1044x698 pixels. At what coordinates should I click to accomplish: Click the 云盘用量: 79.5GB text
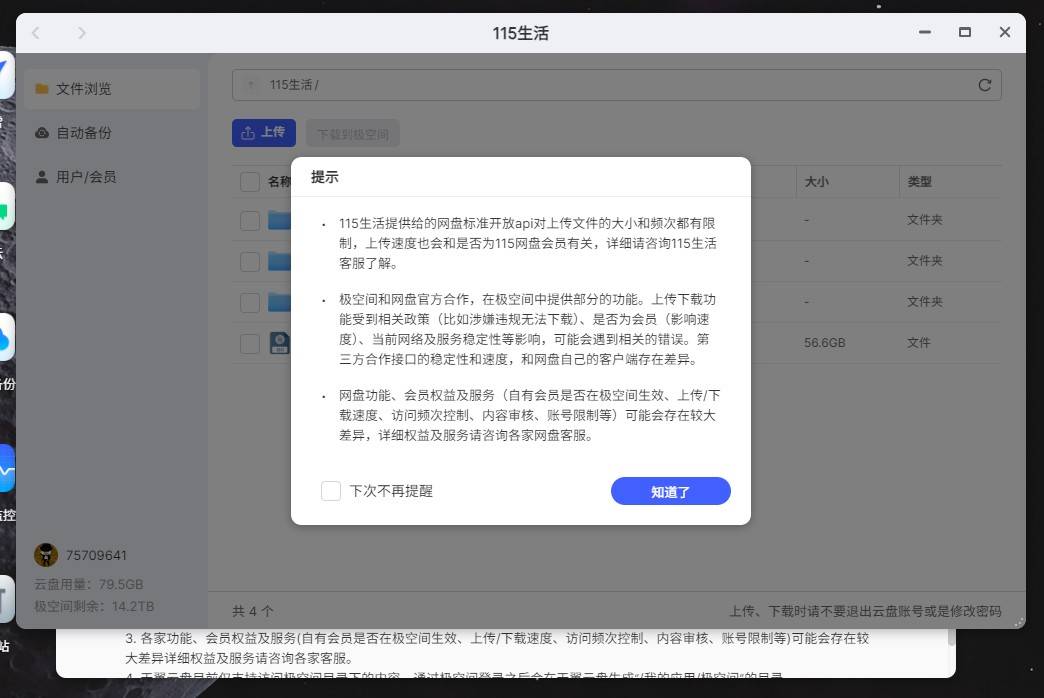(x=89, y=584)
